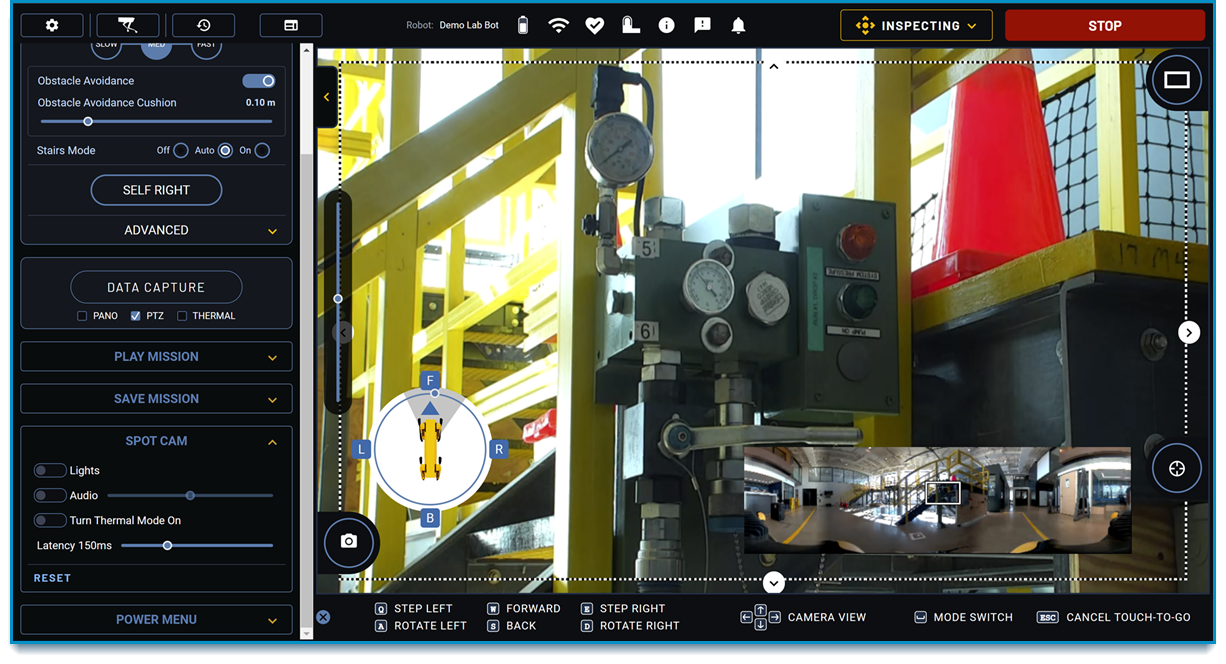Switch views with the picture-in-picture icon

pyautogui.click(x=1176, y=80)
